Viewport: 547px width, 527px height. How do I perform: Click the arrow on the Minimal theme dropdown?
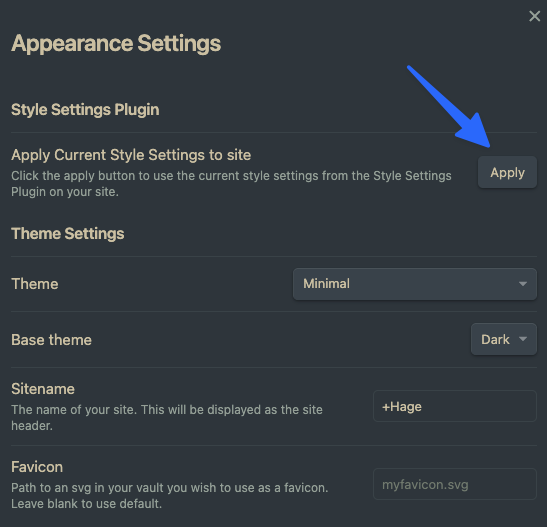523,284
